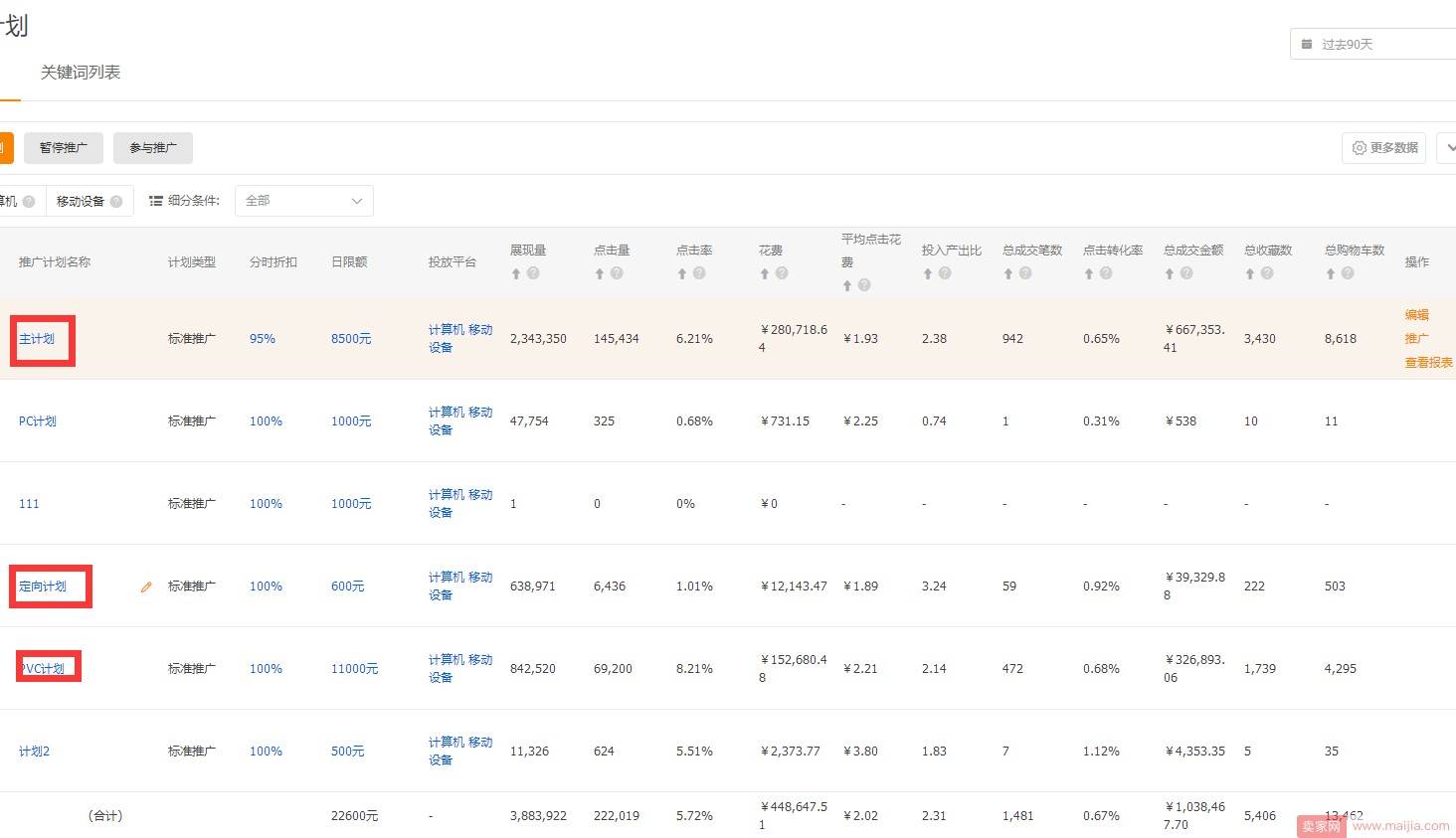The image size is (1456, 838).
Task: Click 计算机 移动设备 platform link for 111
Action: [460, 504]
